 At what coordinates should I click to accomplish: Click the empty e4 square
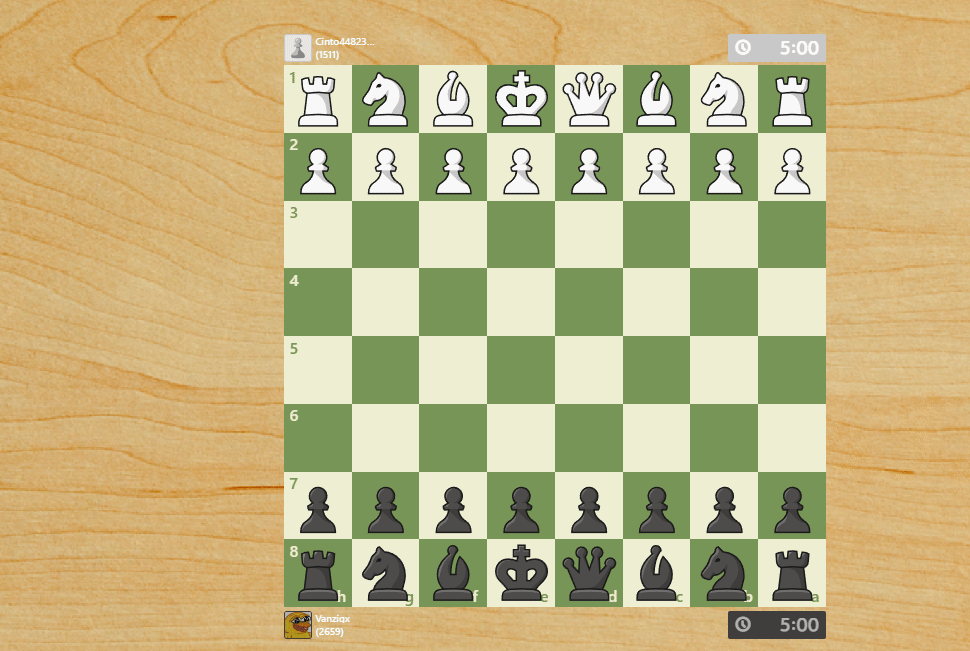pyautogui.click(x=521, y=302)
